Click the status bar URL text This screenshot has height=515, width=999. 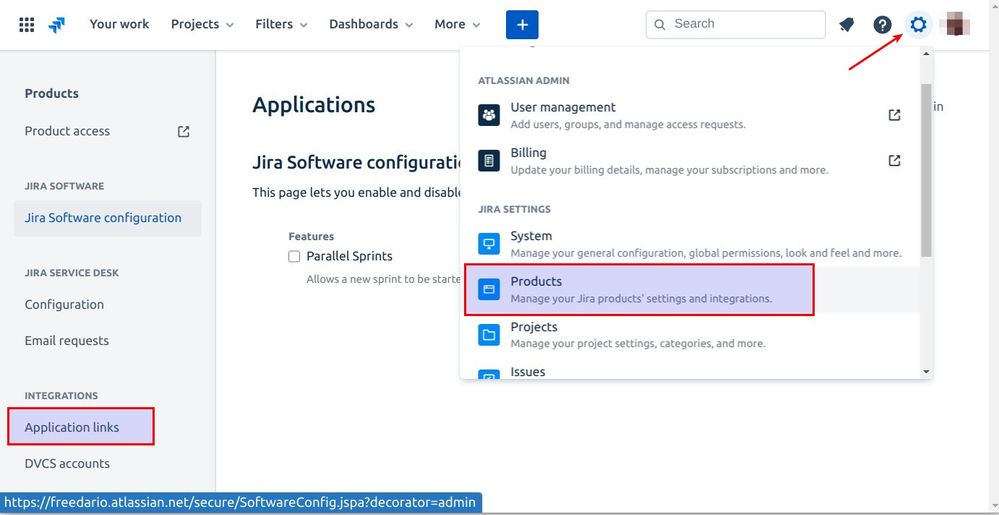click(x=238, y=502)
